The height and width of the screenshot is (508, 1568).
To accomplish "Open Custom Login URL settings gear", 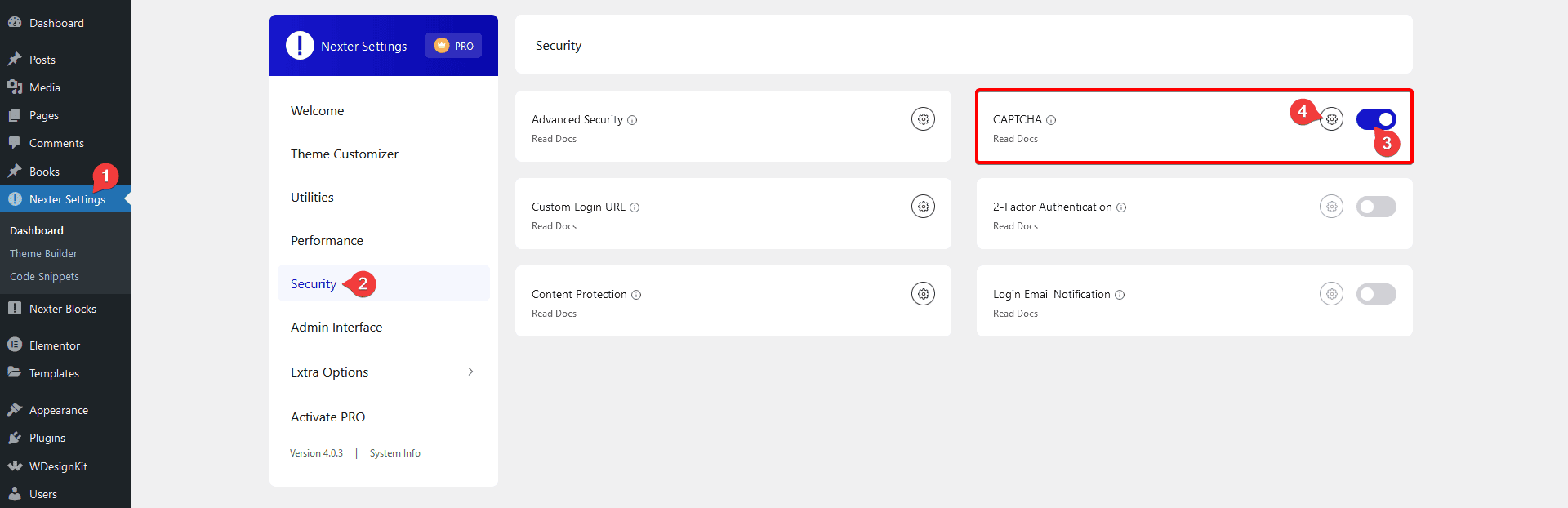I will [x=923, y=207].
